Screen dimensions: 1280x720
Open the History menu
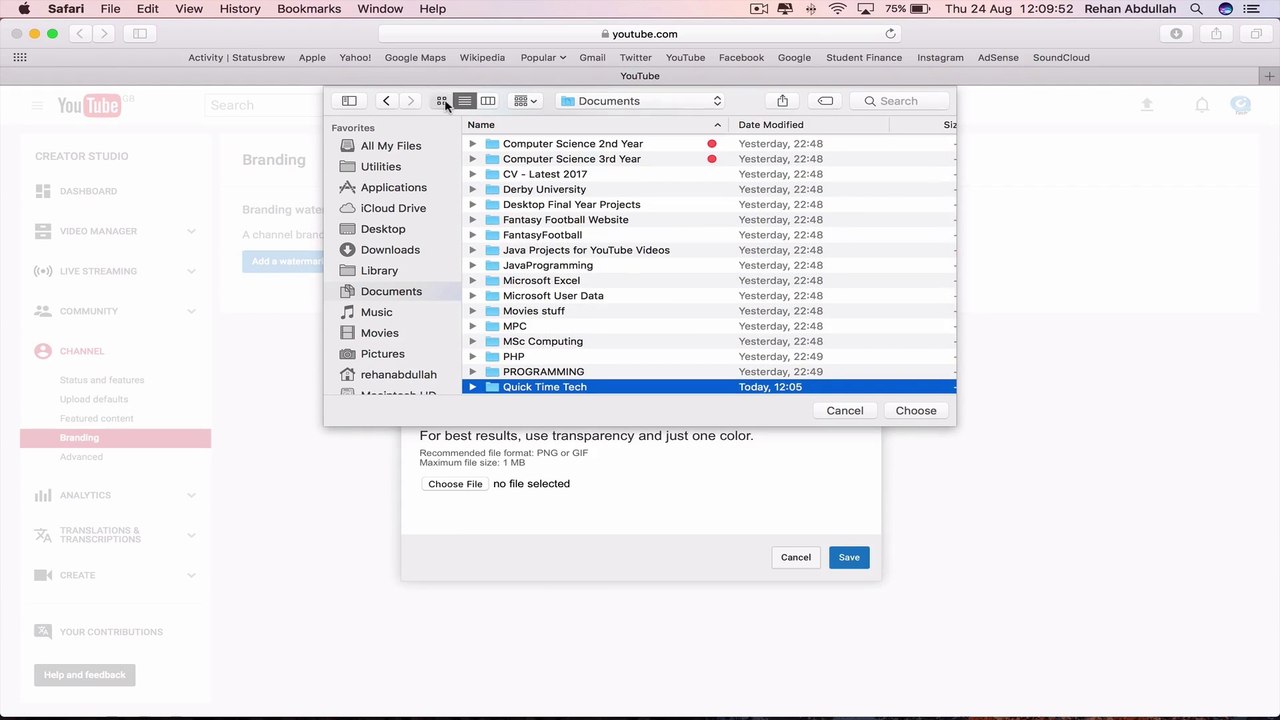click(x=240, y=9)
